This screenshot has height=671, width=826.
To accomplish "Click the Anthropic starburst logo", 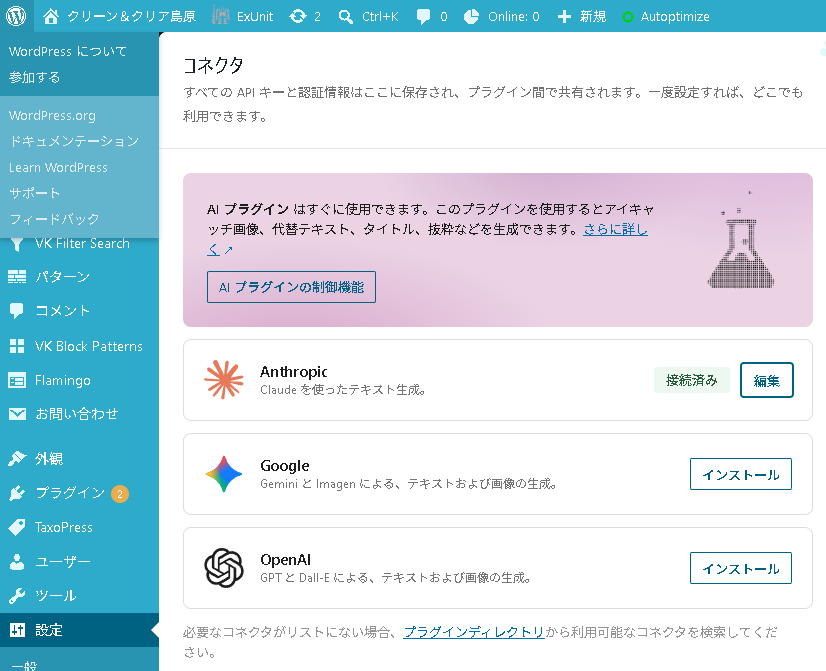I will click(x=224, y=380).
